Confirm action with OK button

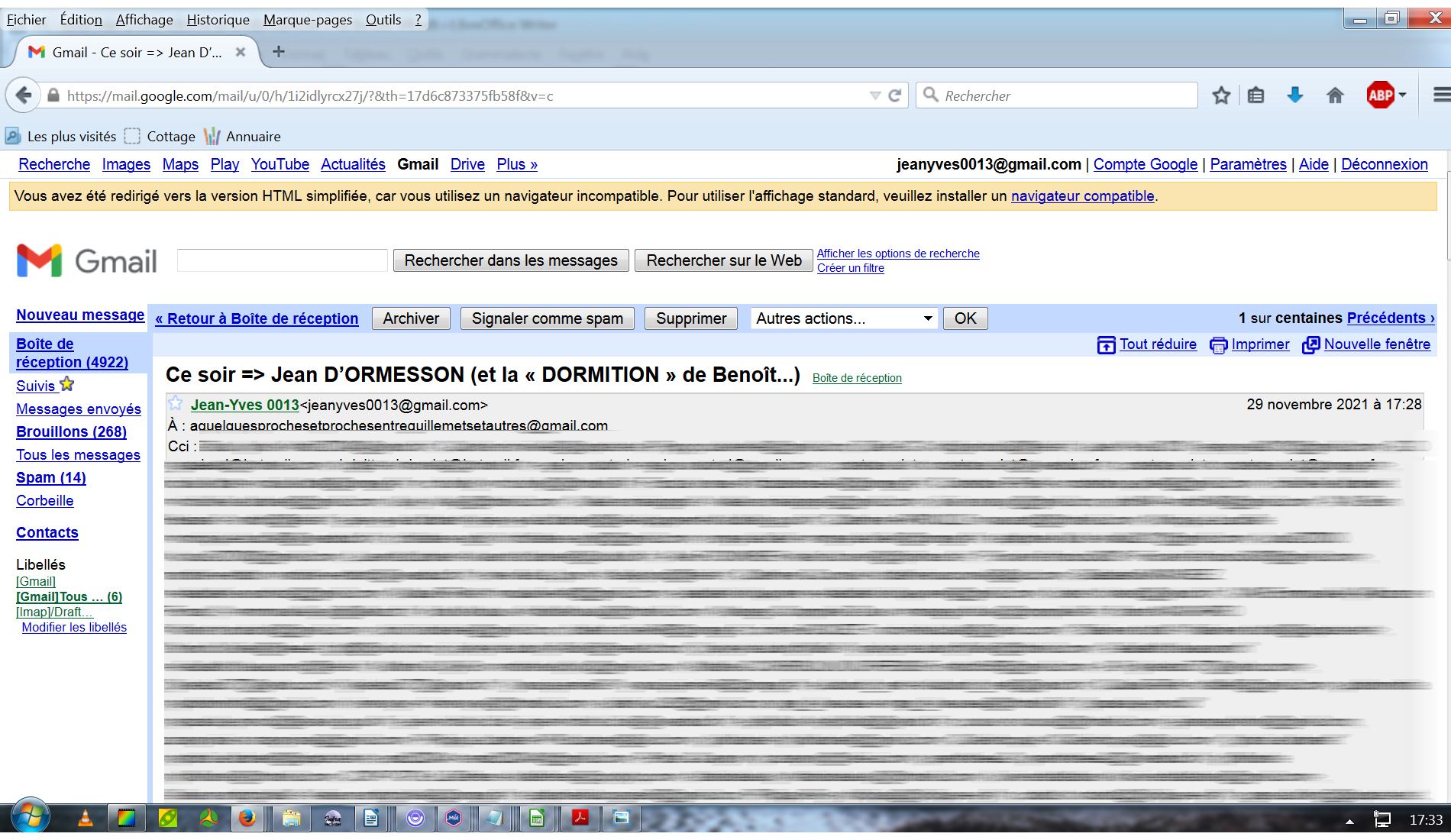click(x=965, y=318)
